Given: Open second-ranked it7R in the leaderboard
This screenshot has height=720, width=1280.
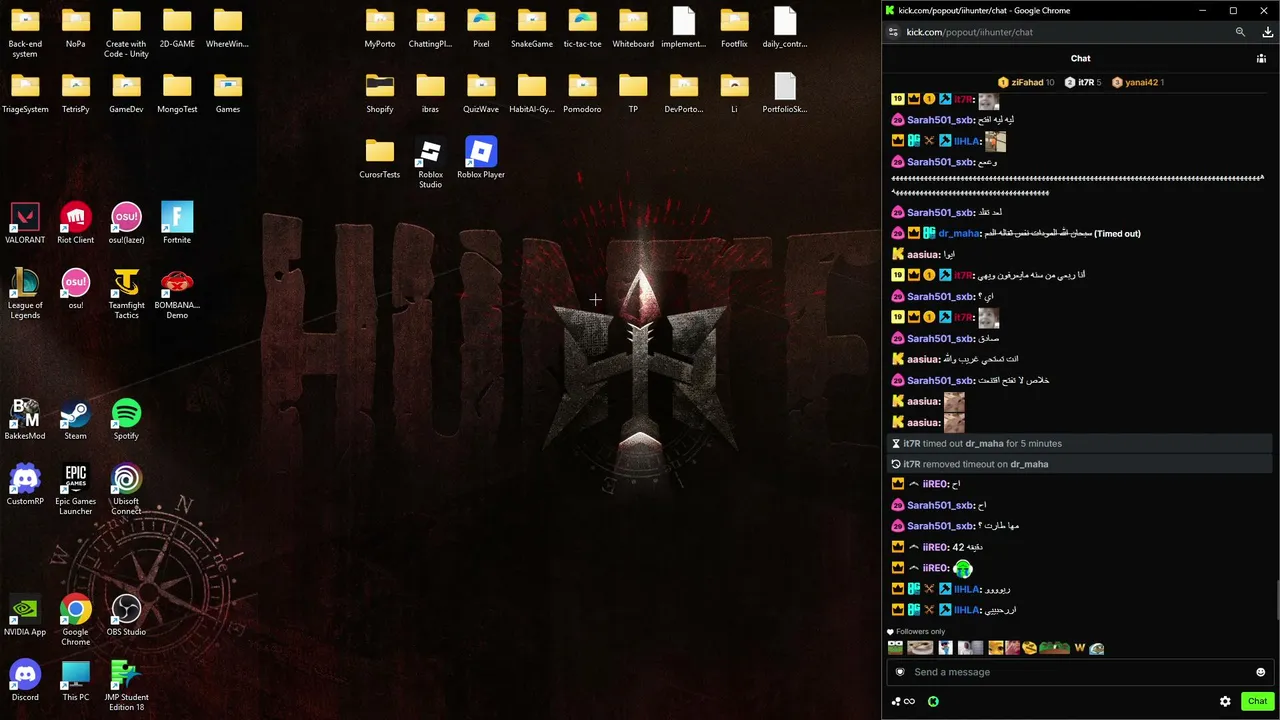Looking at the screenshot, I should 1083,82.
